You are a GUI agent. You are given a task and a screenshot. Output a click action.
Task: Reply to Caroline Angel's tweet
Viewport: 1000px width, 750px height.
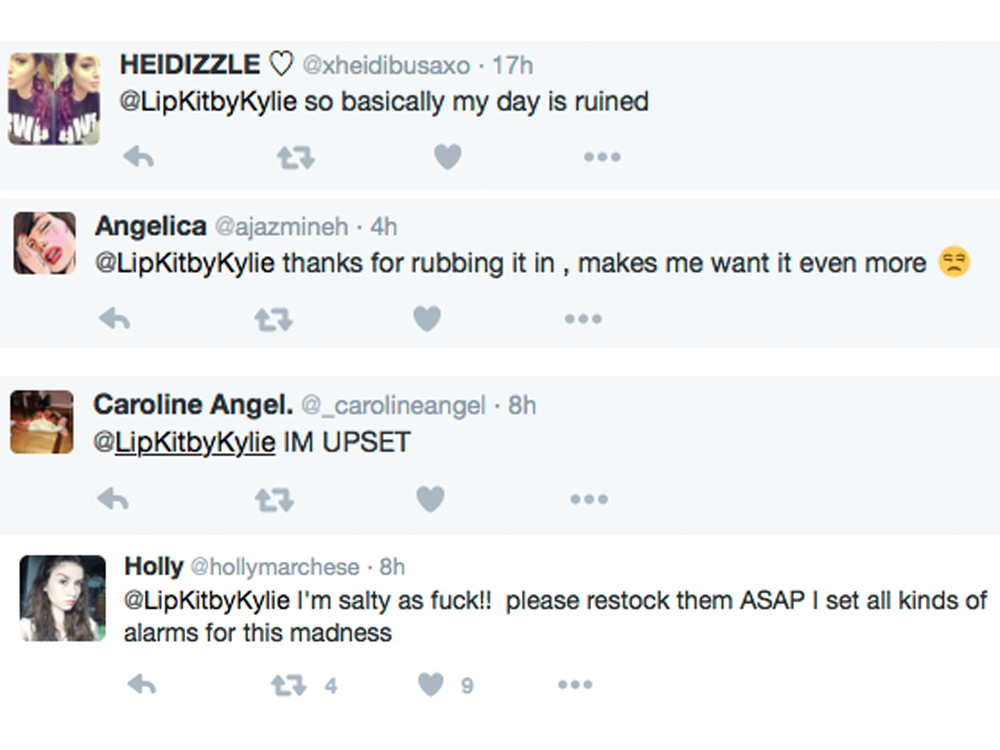(115, 499)
